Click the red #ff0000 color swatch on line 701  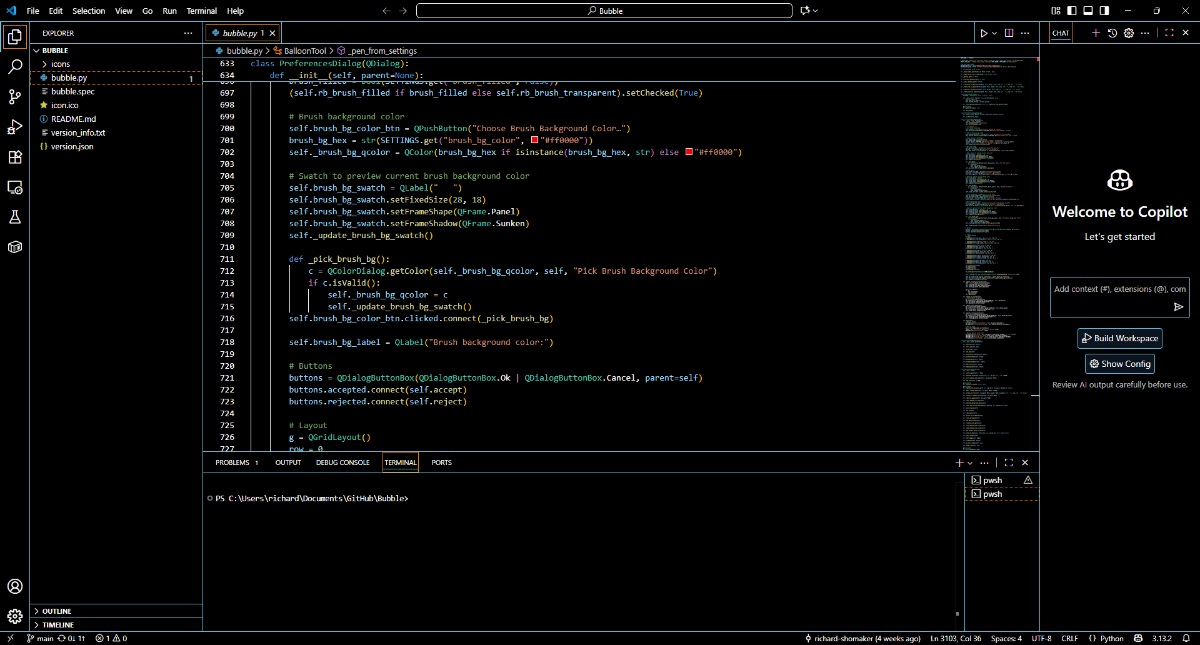point(535,140)
